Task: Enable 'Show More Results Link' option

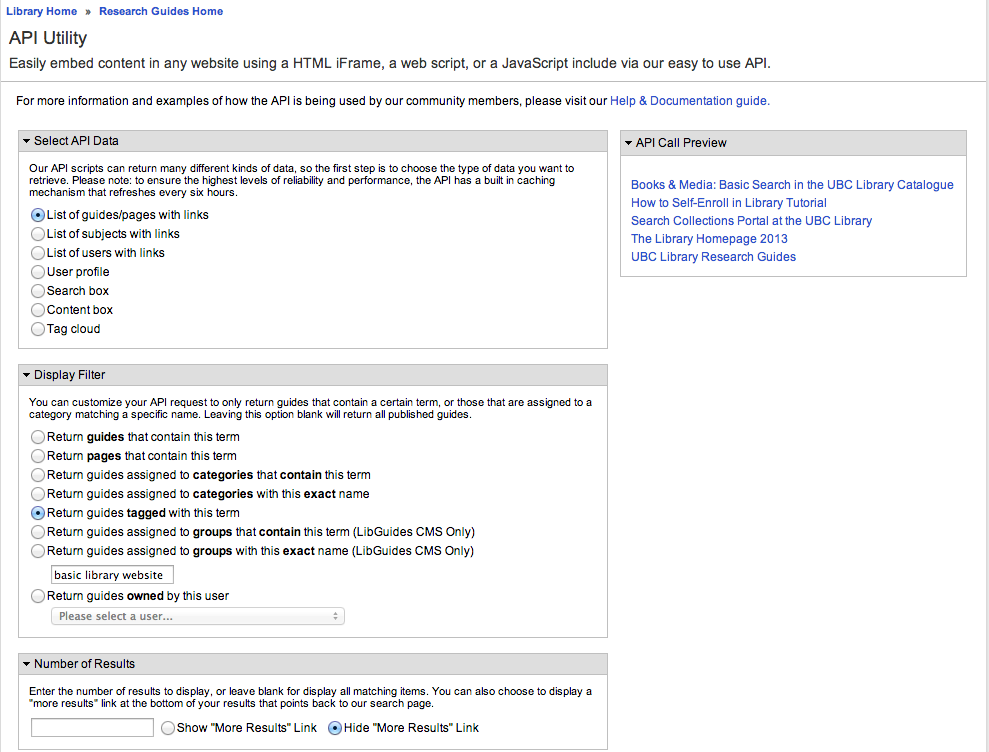Action: [168, 728]
